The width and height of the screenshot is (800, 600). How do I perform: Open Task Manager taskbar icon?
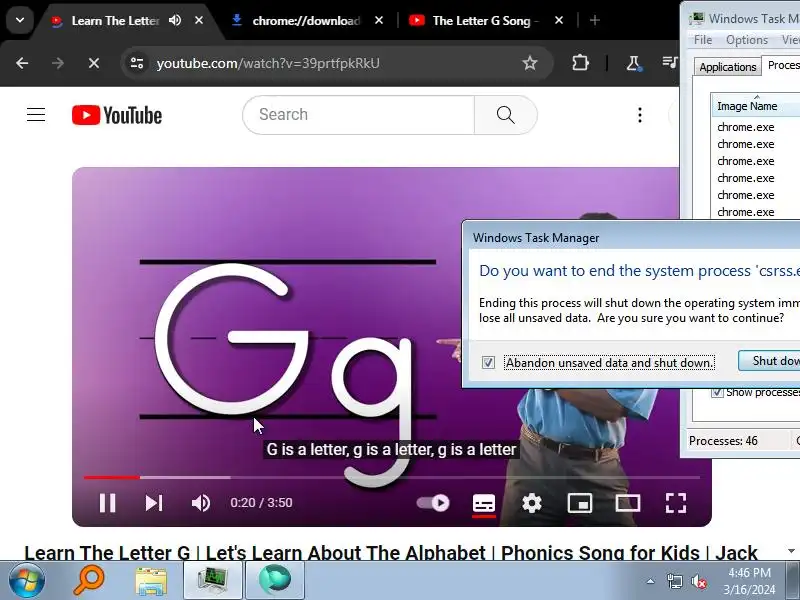[x=213, y=581]
